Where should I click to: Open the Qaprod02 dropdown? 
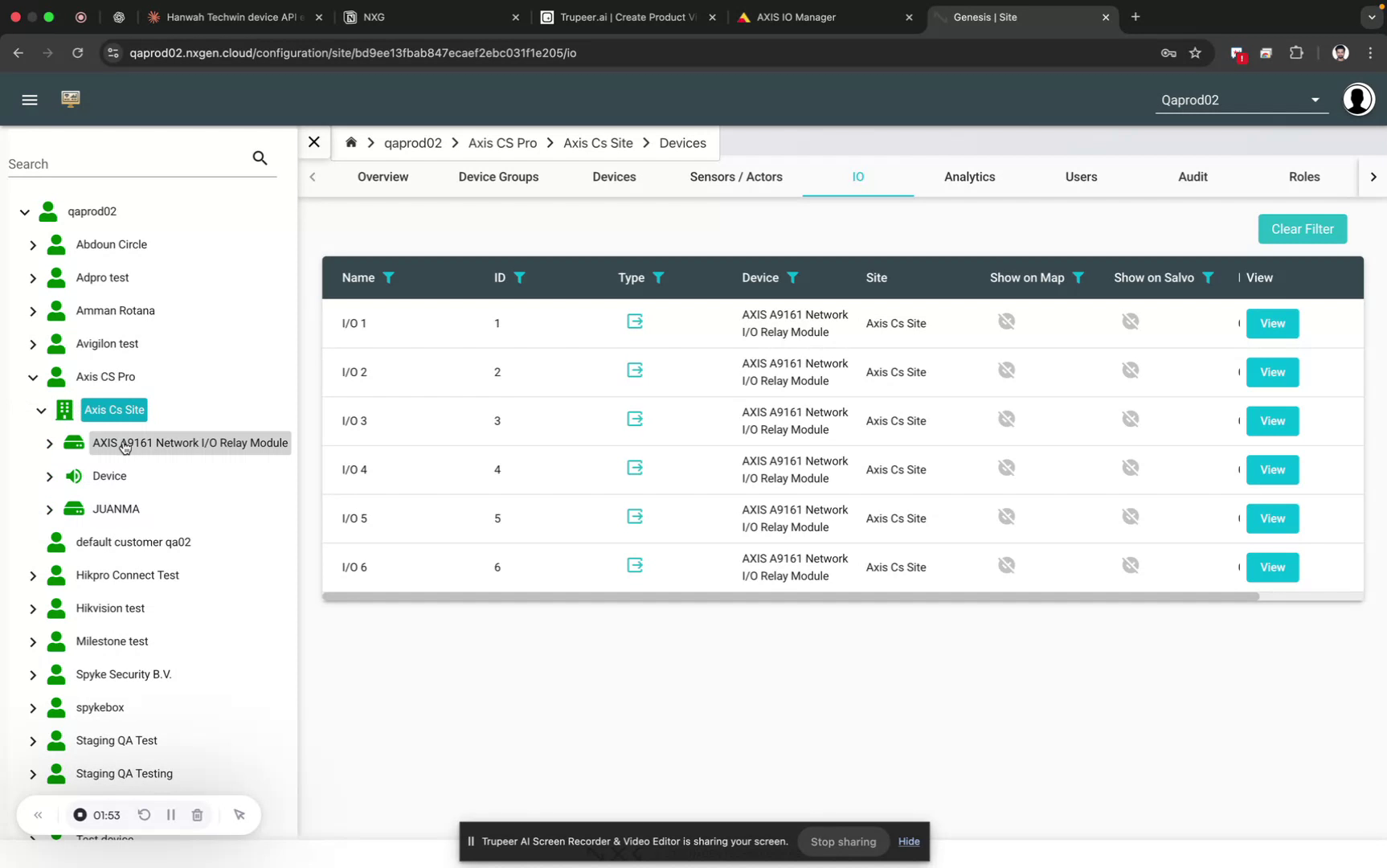1315,100
